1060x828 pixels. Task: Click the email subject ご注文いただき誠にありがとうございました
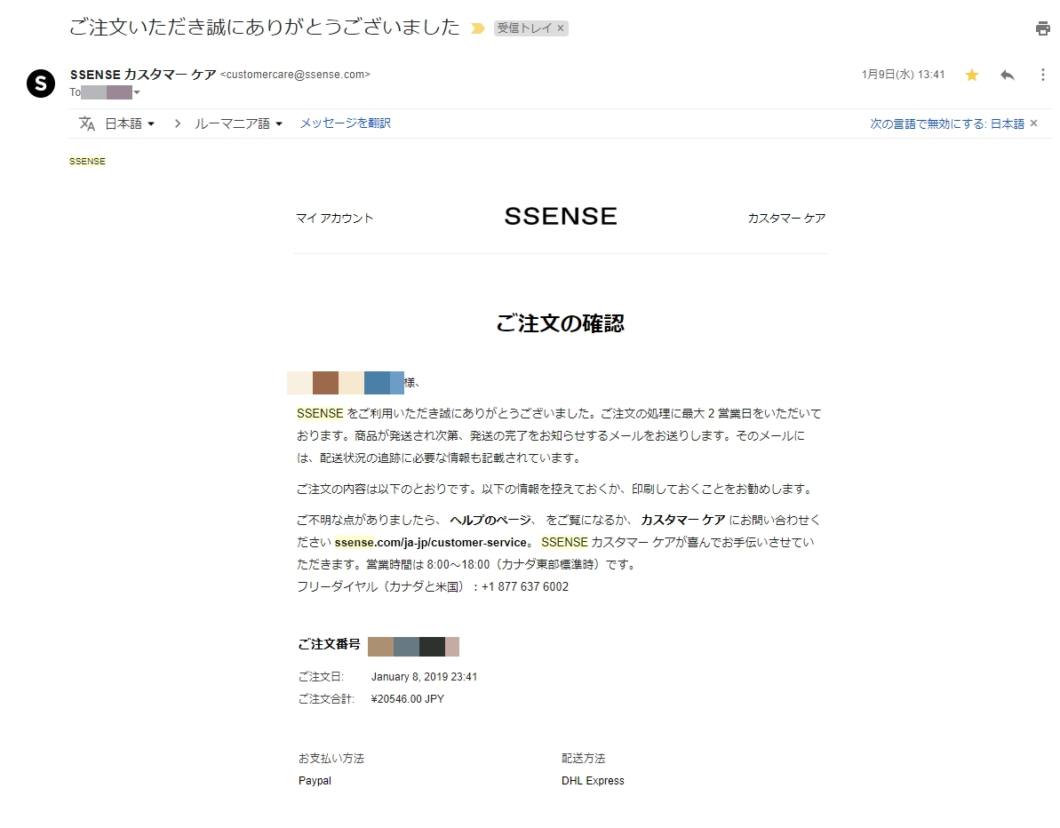(264, 27)
